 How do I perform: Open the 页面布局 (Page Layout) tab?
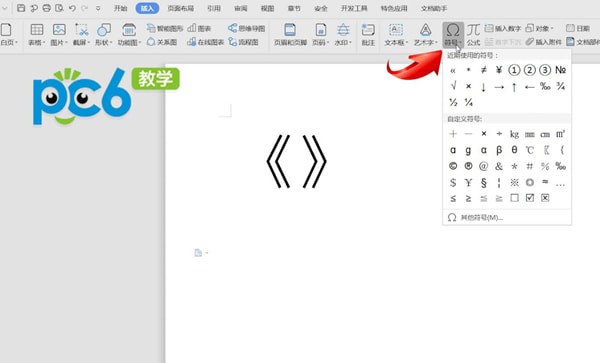tap(181, 8)
